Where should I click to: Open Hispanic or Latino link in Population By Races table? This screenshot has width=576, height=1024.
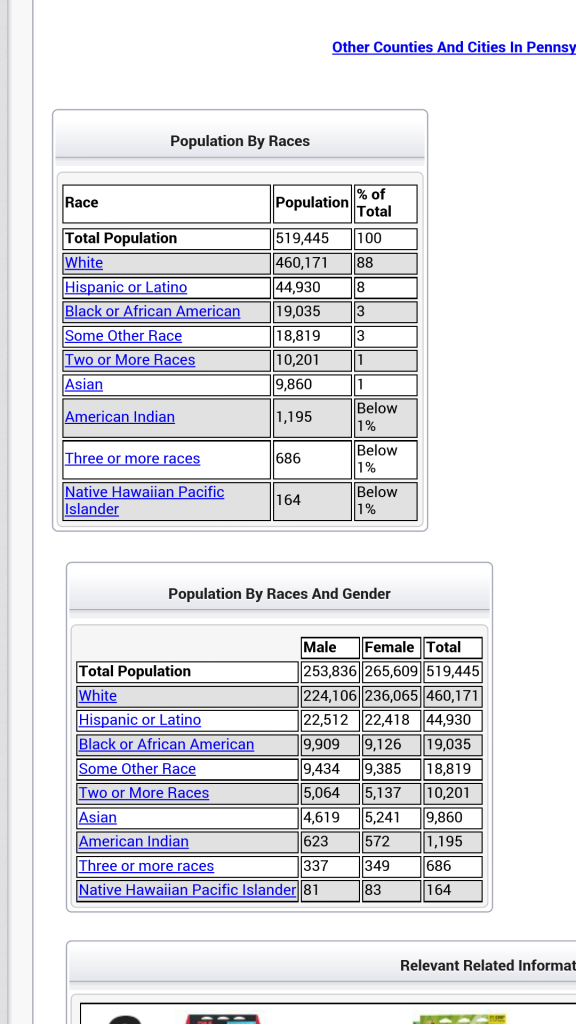126,287
